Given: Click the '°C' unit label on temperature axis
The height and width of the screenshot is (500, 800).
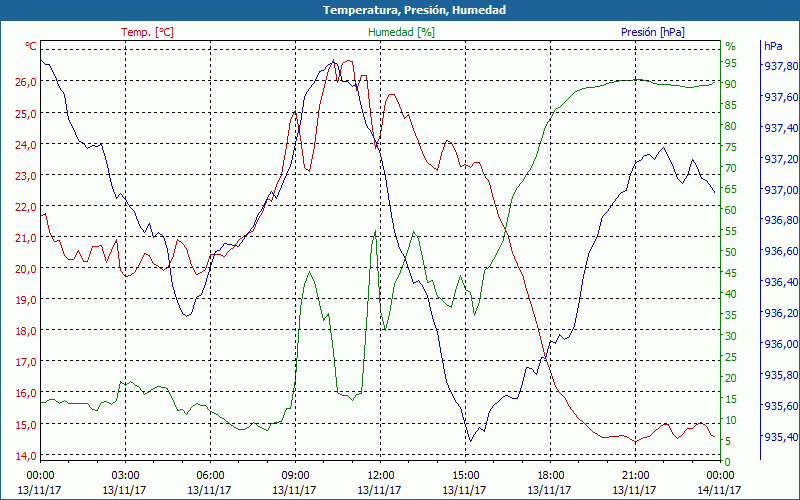Looking at the screenshot, I should (x=31, y=46).
